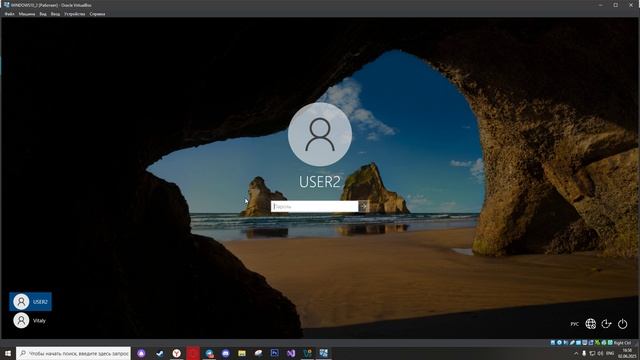This screenshot has width=640, height=360.
Task: Click the ENG host language indicator
Action: pyautogui.click(x=610, y=353)
